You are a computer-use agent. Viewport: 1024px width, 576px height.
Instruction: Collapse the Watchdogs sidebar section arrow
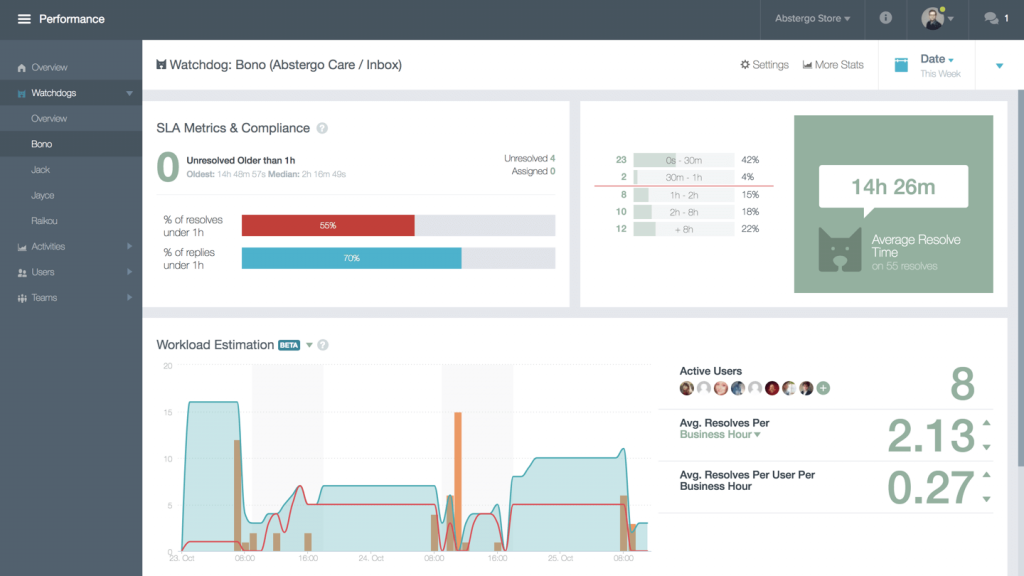coord(129,93)
